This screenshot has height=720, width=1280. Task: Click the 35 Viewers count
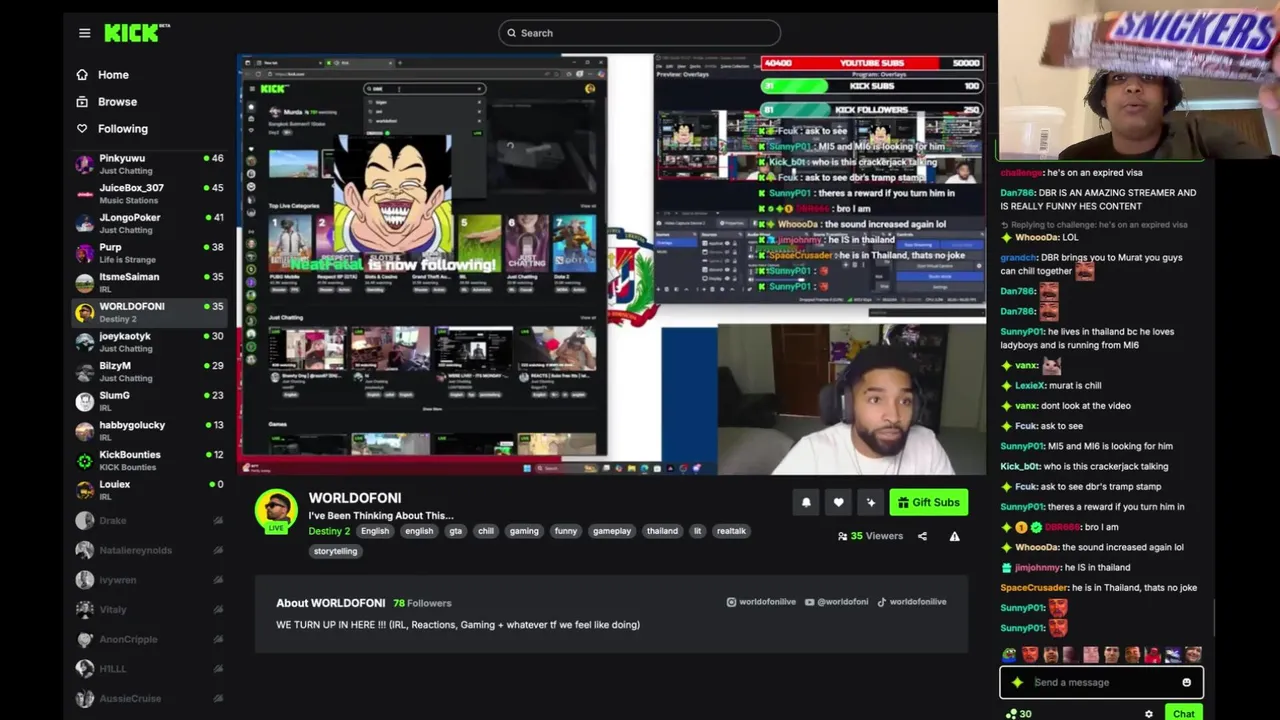870,536
